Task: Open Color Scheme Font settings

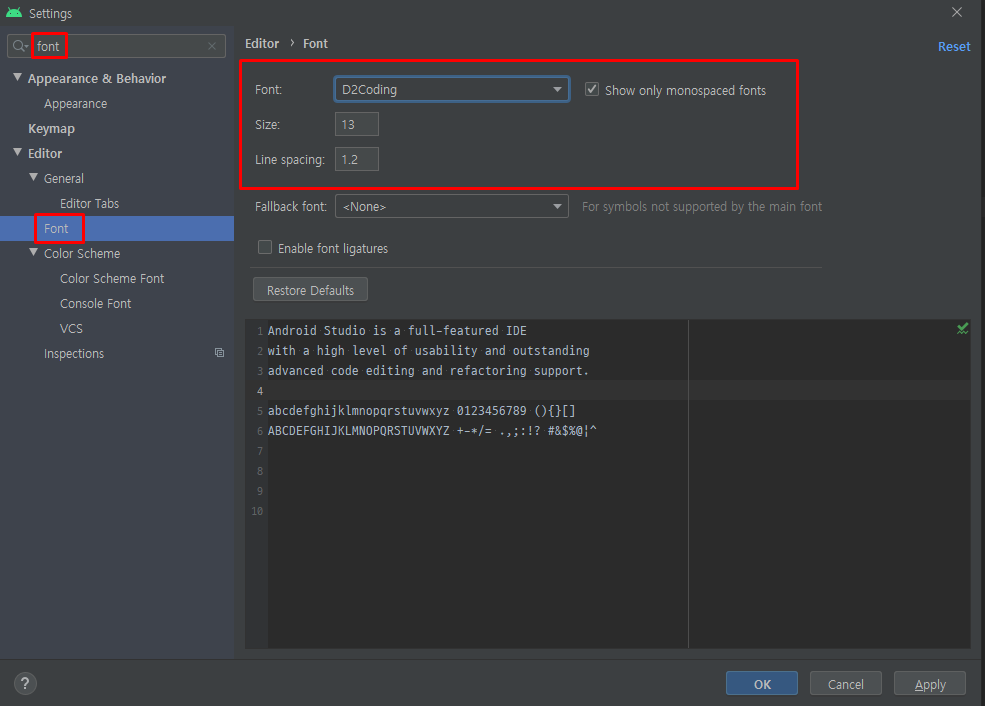Action: (112, 278)
